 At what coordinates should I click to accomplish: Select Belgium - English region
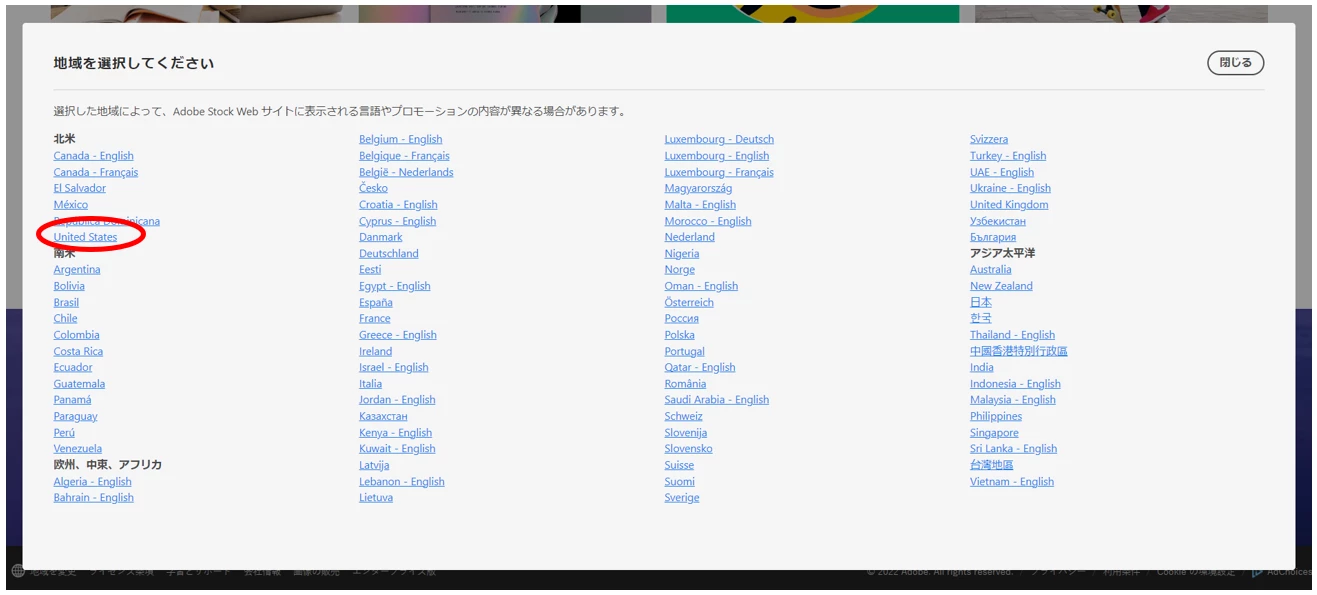(x=400, y=140)
